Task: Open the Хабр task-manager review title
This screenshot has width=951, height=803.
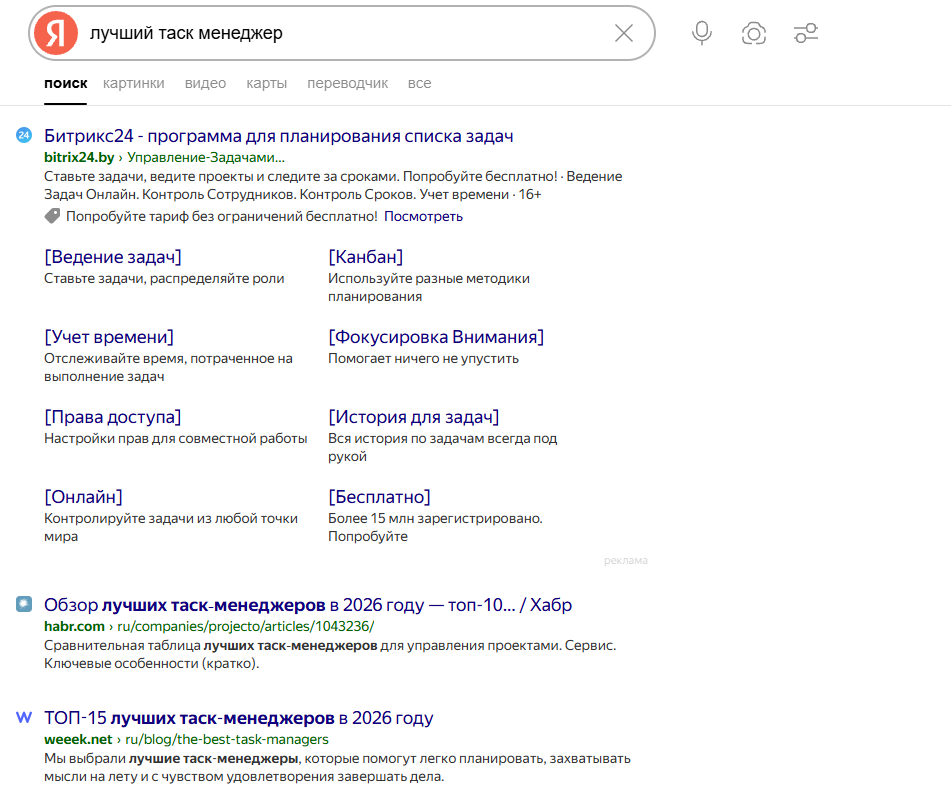Action: pos(308,605)
